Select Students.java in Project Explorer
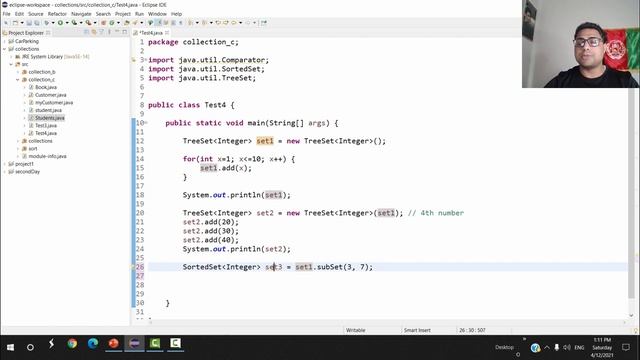 pyautogui.click(x=49, y=118)
